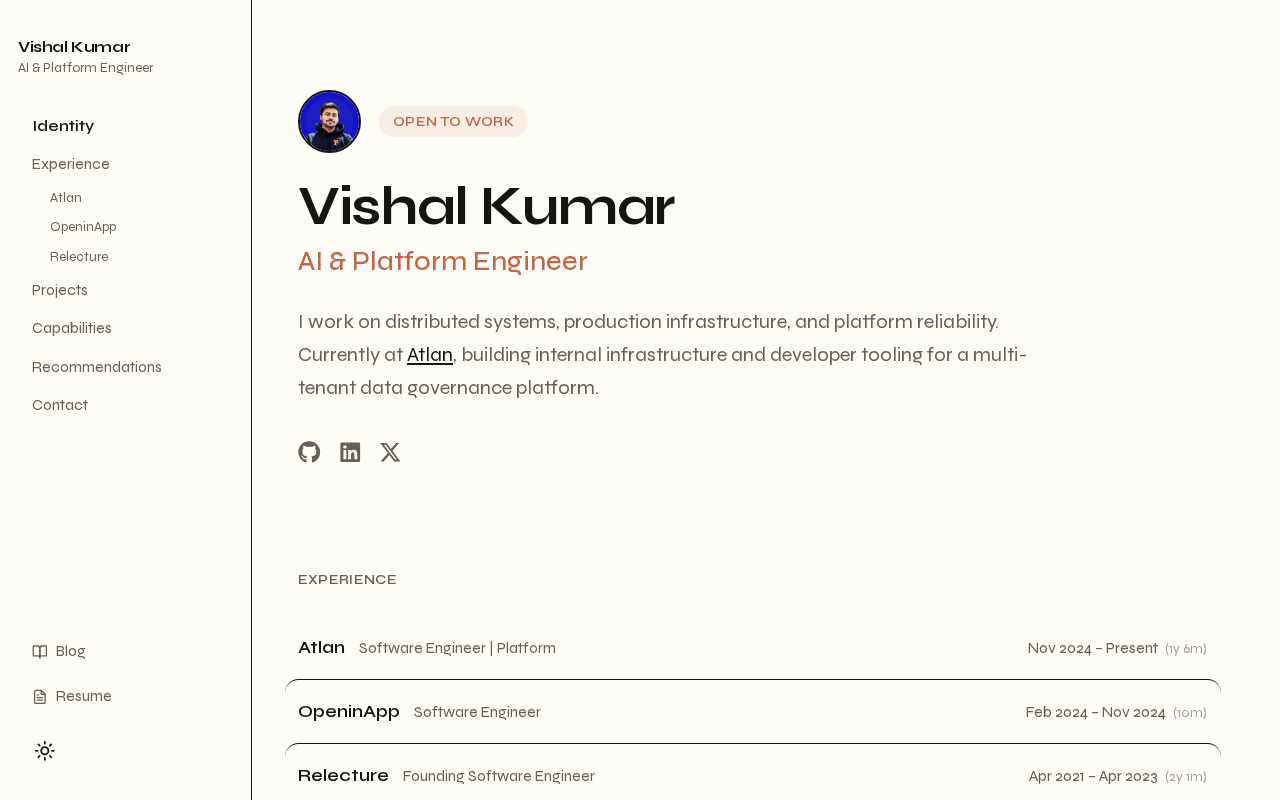Open Recommendations in the sidebar
Viewport: 1280px width, 800px height.
97,367
